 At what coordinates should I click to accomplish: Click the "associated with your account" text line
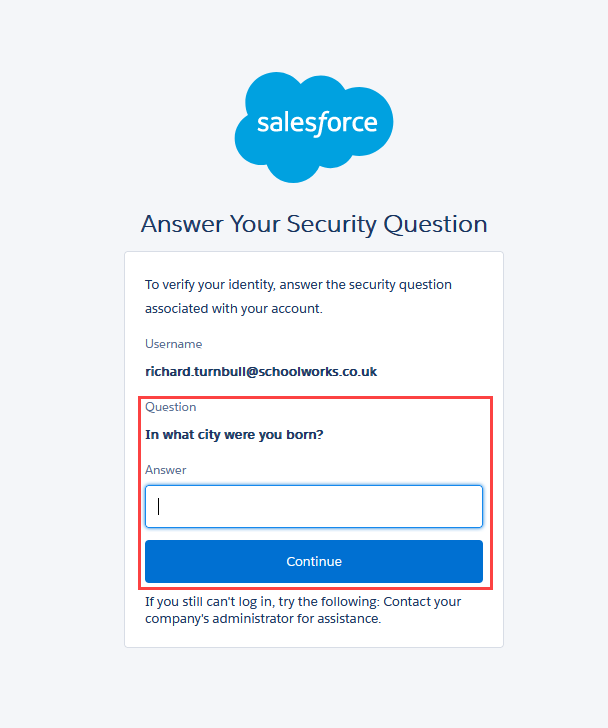pyautogui.click(x=233, y=309)
